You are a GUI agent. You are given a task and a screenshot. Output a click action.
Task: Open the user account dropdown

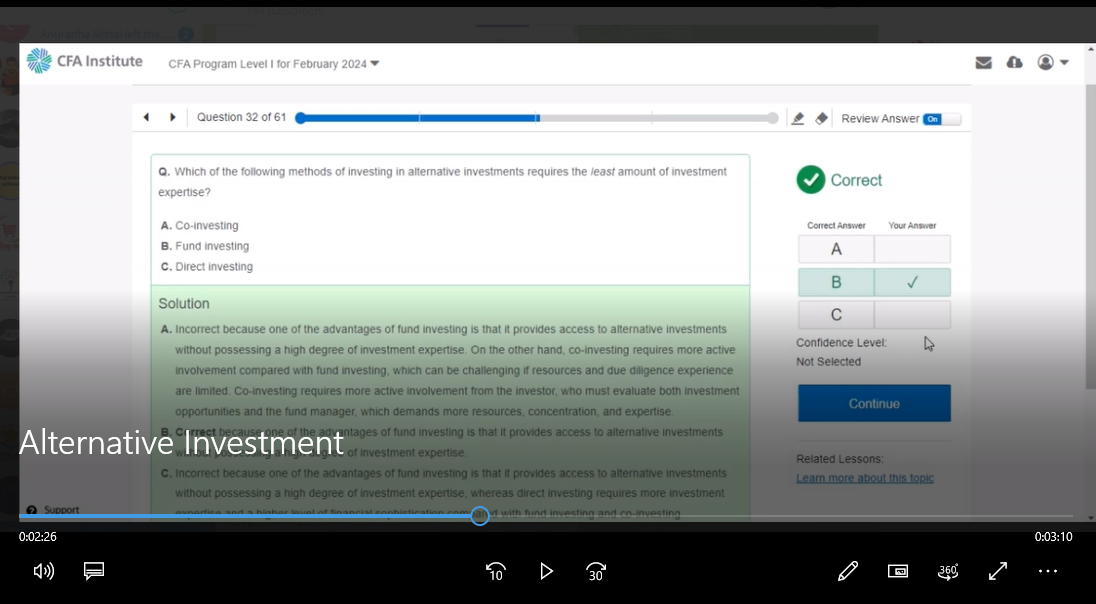click(x=1053, y=62)
